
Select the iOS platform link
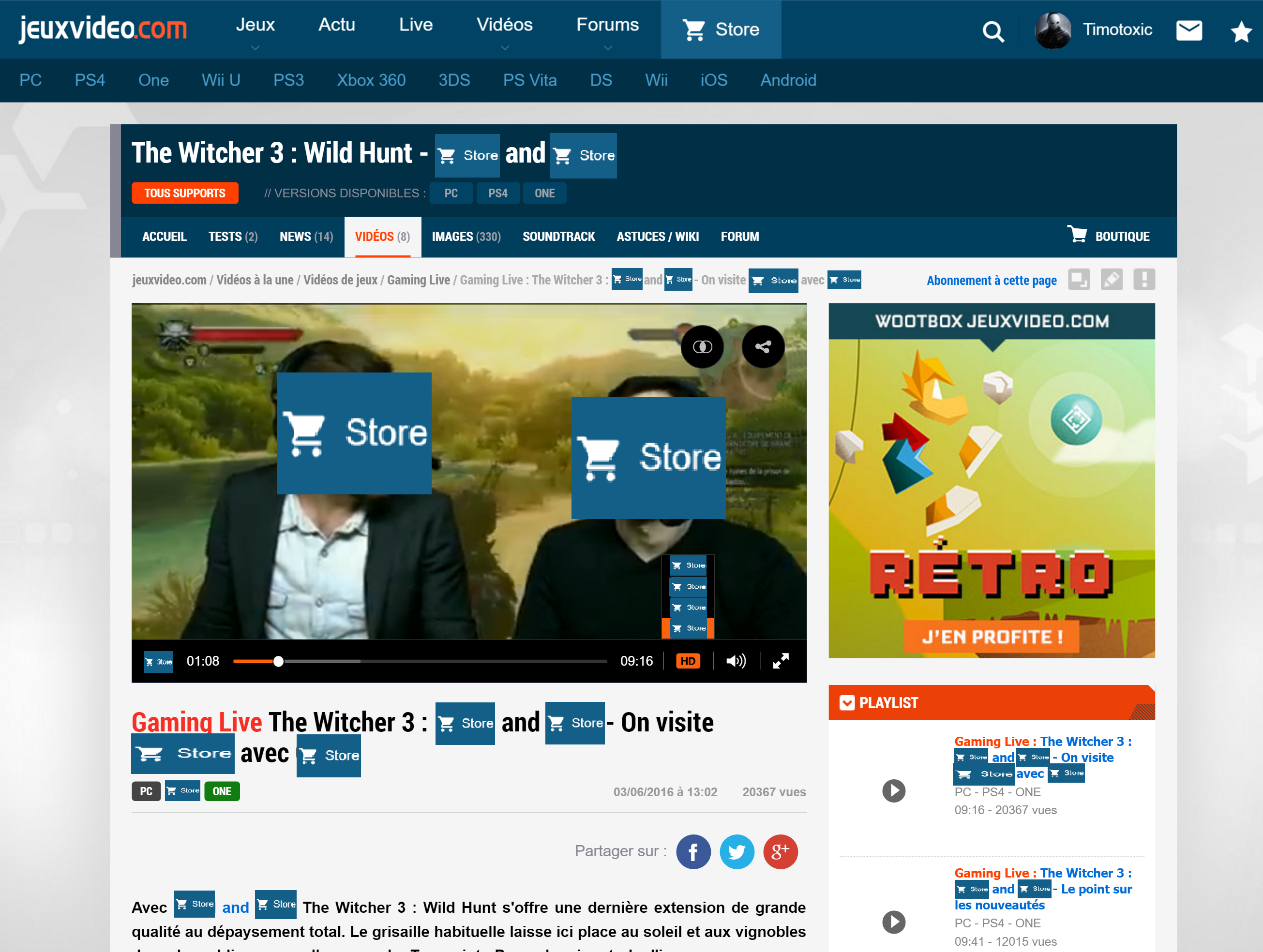(x=714, y=80)
